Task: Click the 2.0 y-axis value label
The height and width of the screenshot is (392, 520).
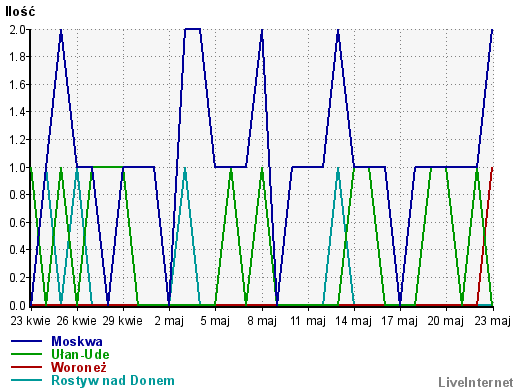Action: 18,30
